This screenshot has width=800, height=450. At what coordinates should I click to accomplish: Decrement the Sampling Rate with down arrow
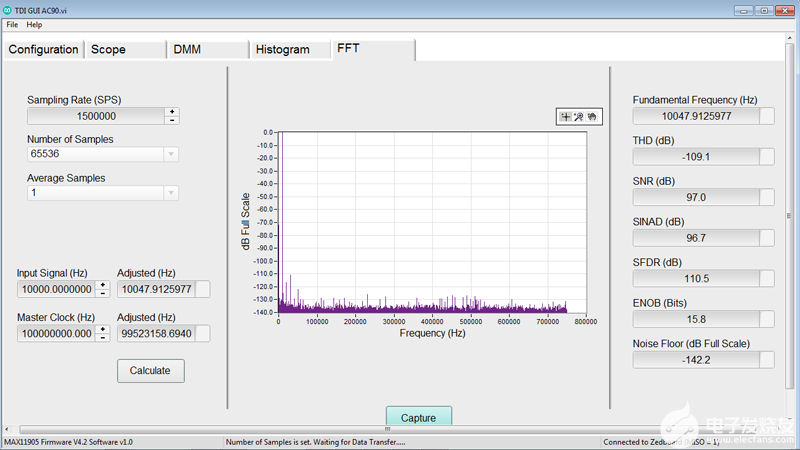click(172, 120)
